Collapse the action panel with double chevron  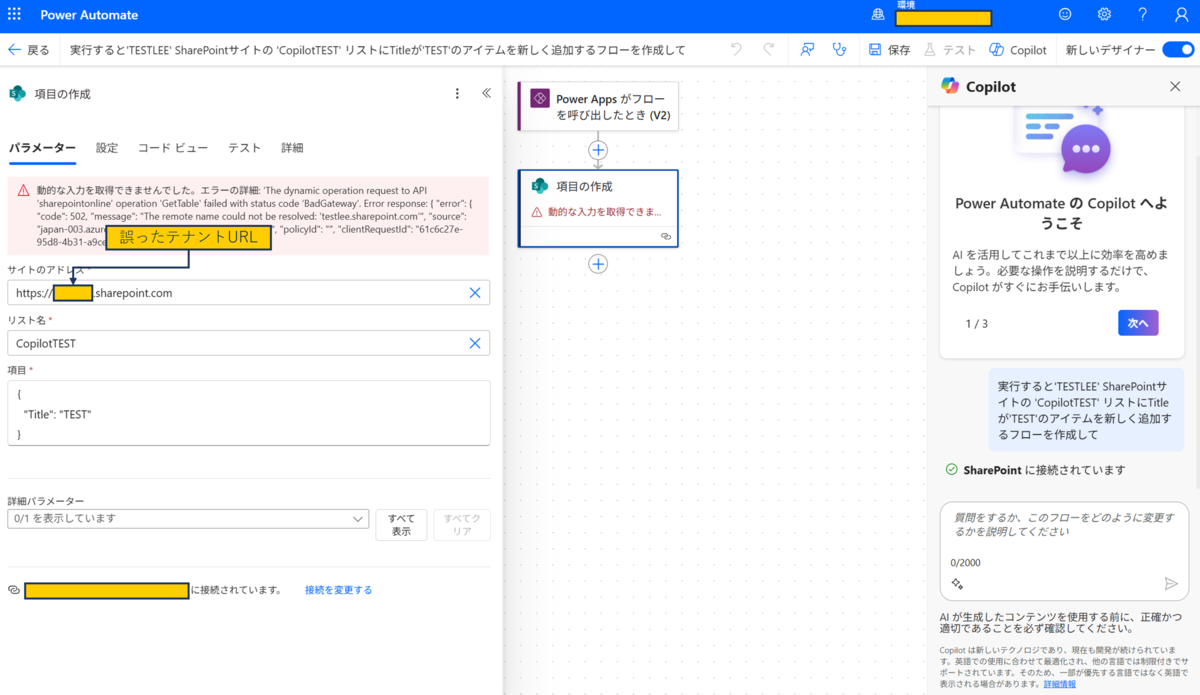[x=486, y=93]
